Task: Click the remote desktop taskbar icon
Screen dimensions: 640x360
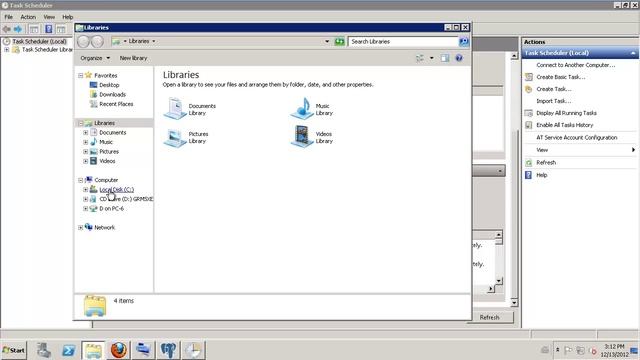Action: pos(143,350)
